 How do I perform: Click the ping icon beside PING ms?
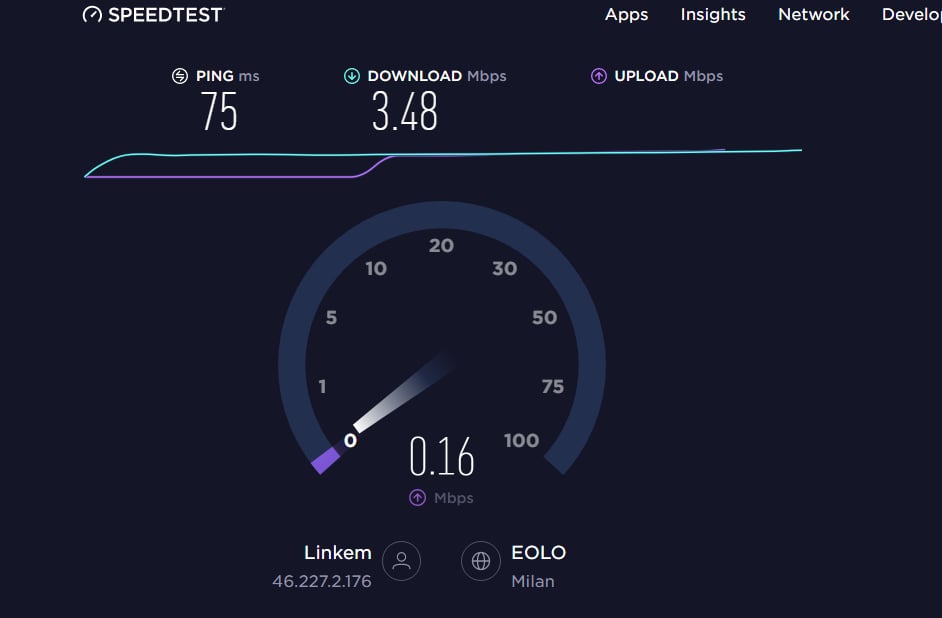tap(180, 76)
